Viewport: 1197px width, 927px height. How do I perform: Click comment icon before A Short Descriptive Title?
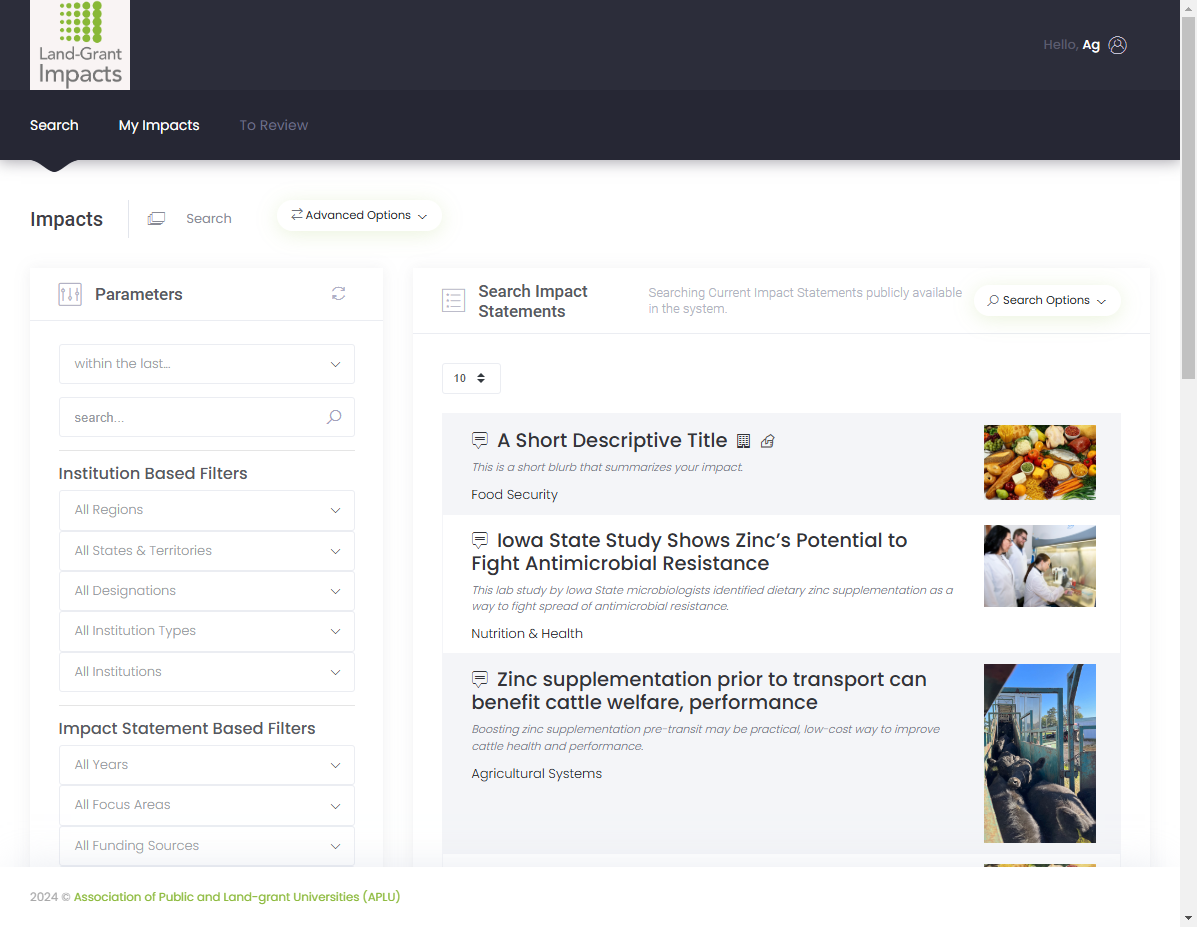coord(479,440)
